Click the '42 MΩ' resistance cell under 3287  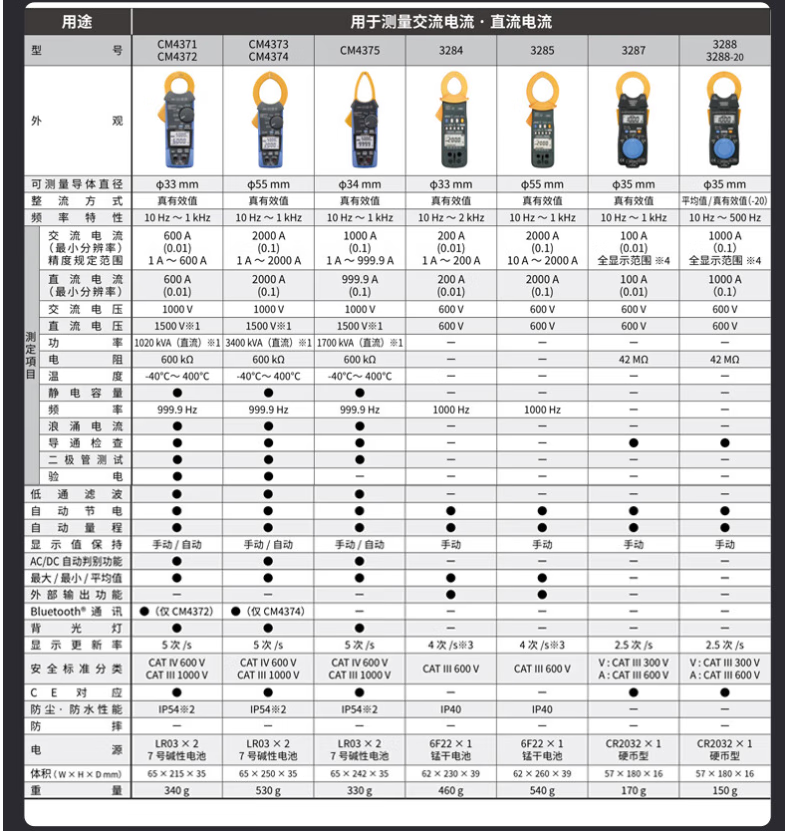633,359
